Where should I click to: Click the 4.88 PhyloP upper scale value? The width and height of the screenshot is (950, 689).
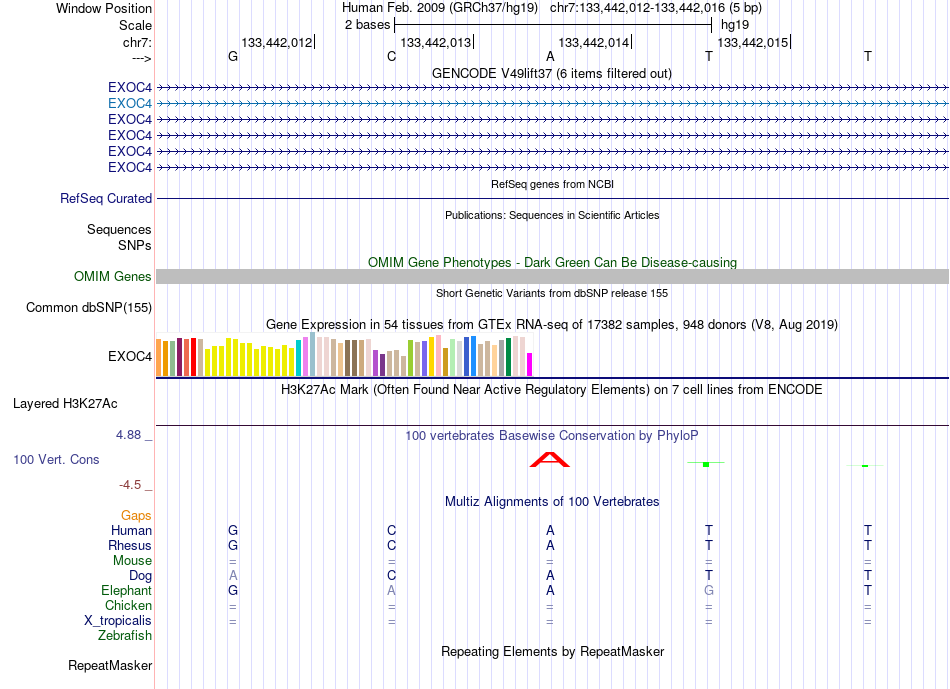[x=128, y=434]
